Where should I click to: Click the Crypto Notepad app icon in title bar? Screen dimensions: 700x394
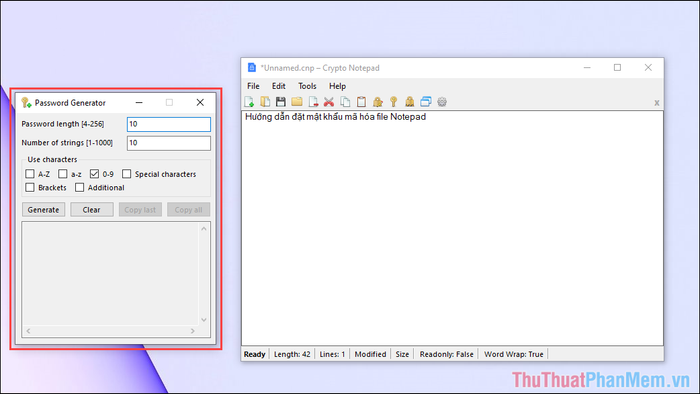252,68
